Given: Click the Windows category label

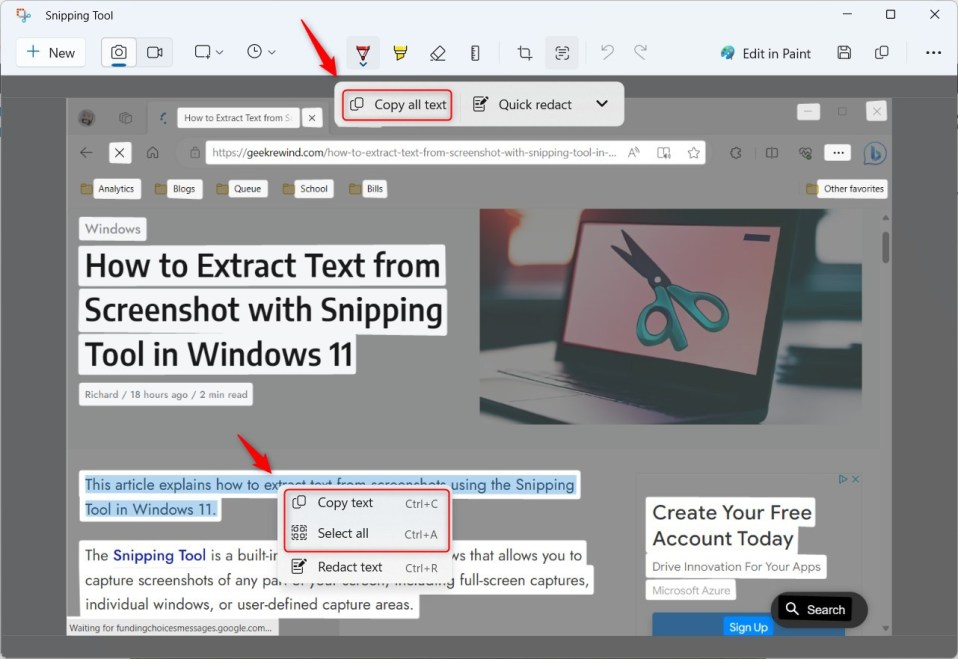Looking at the screenshot, I should click(x=112, y=229).
